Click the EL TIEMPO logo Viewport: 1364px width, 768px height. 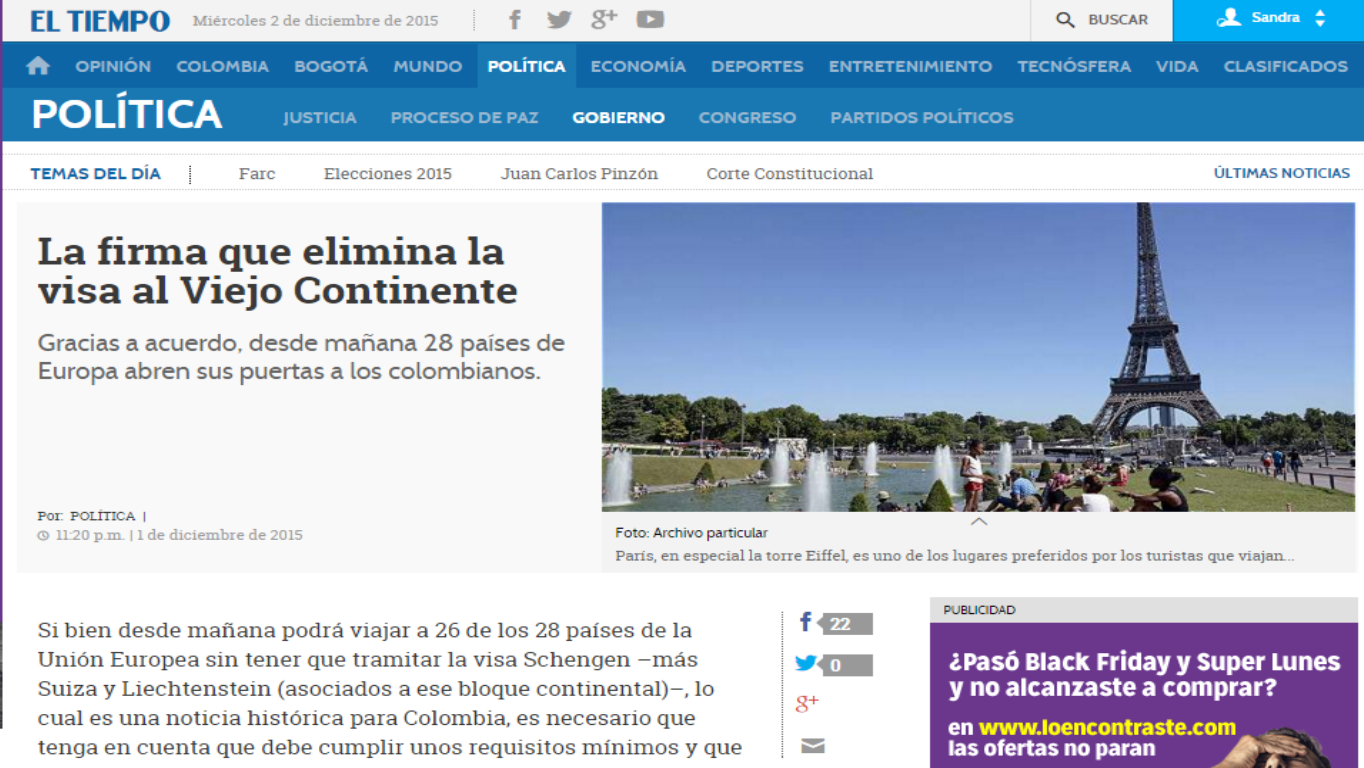tap(100, 20)
